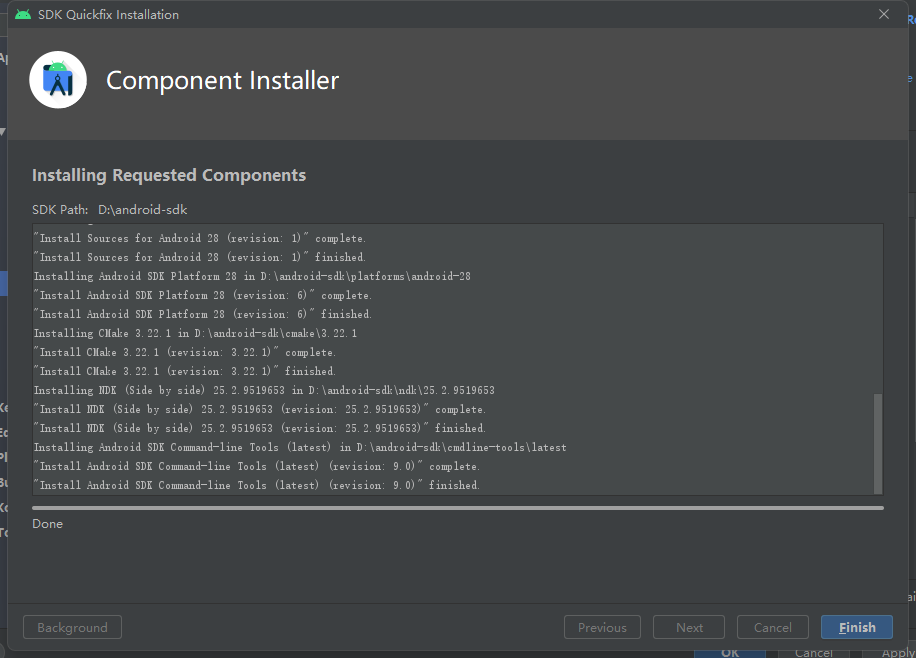Click the OK button behind the dialog
The image size is (916, 658).
tap(730, 652)
